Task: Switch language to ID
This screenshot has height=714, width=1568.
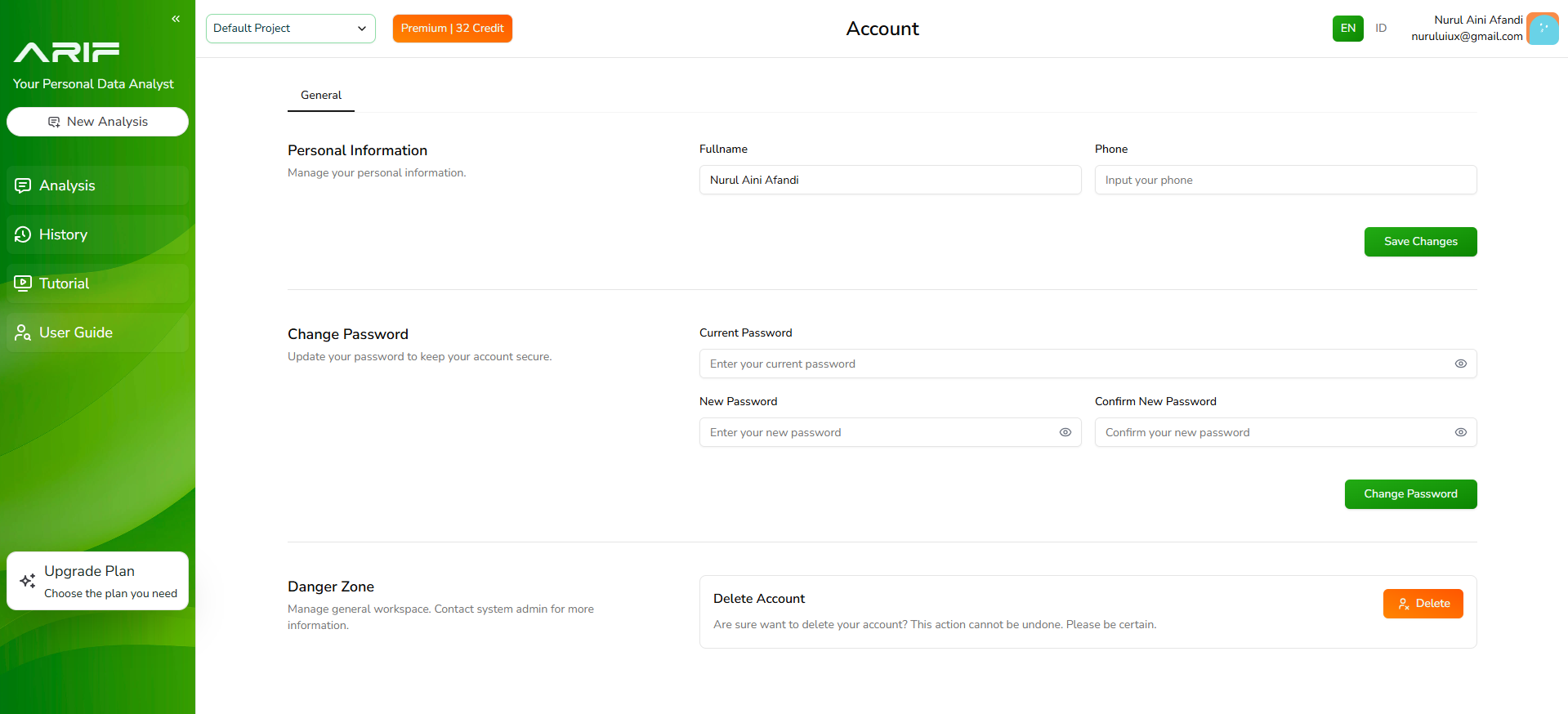Action: pyautogui.click(x=1380, y=29)
